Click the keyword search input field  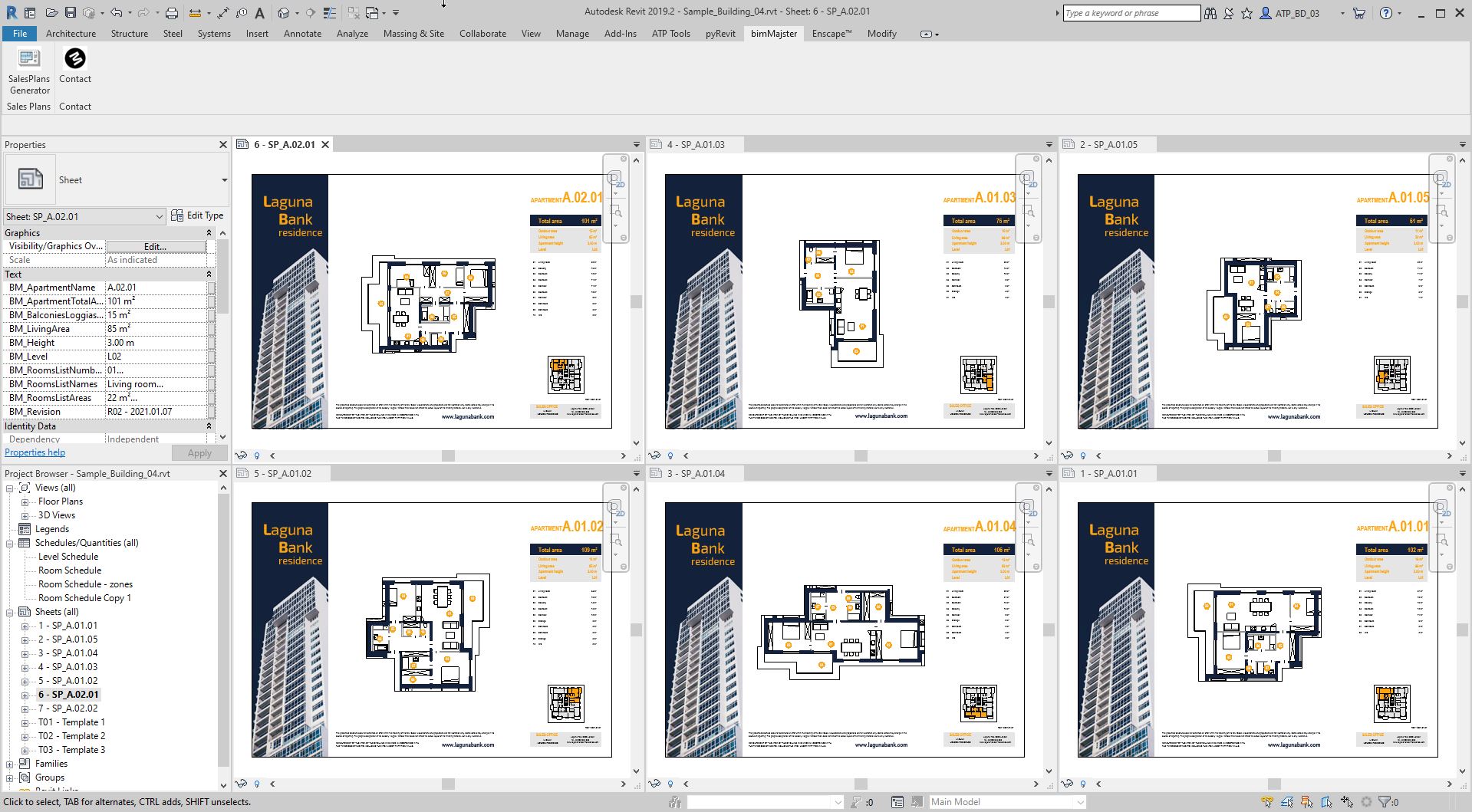click(1131, 13)
